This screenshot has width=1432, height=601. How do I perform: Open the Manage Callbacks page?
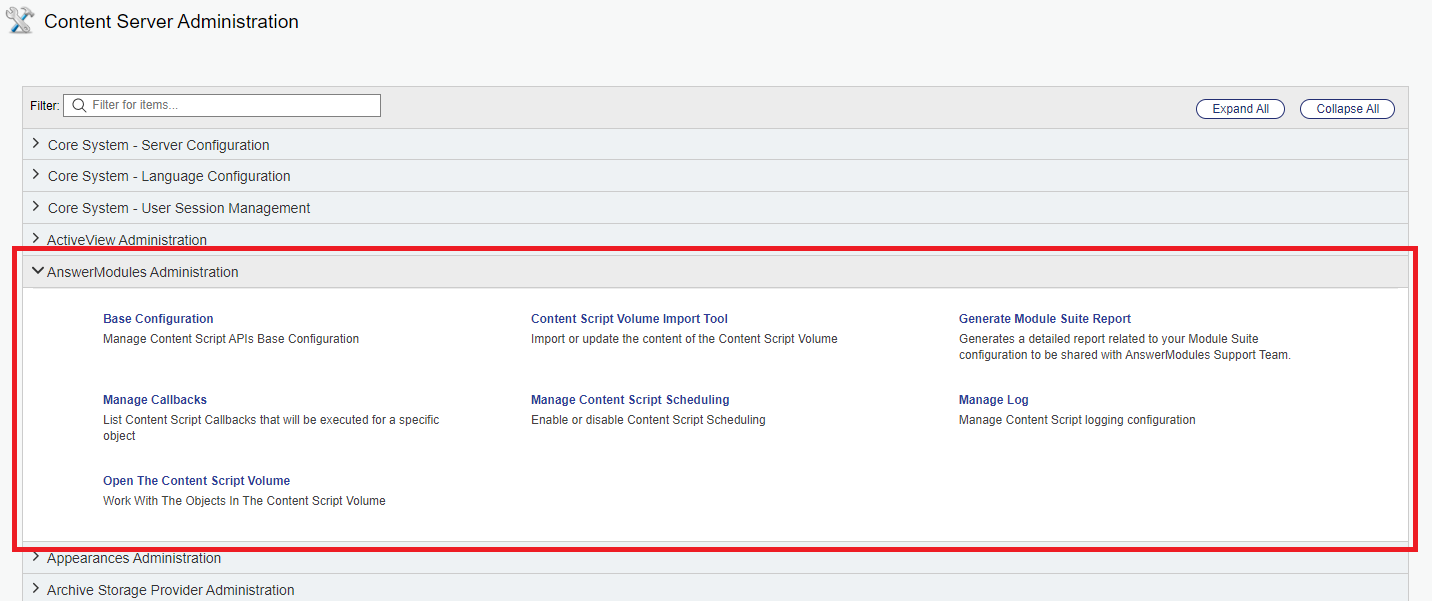pos(155,399)
